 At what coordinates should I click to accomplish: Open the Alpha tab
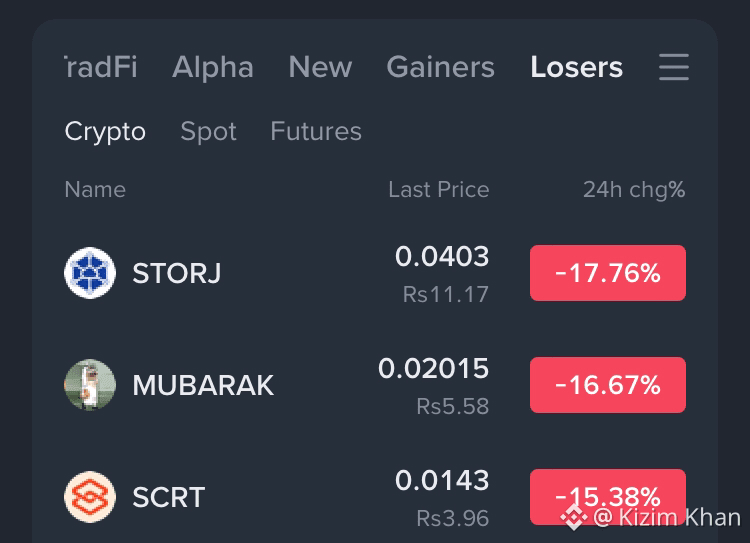coord(213,67)
